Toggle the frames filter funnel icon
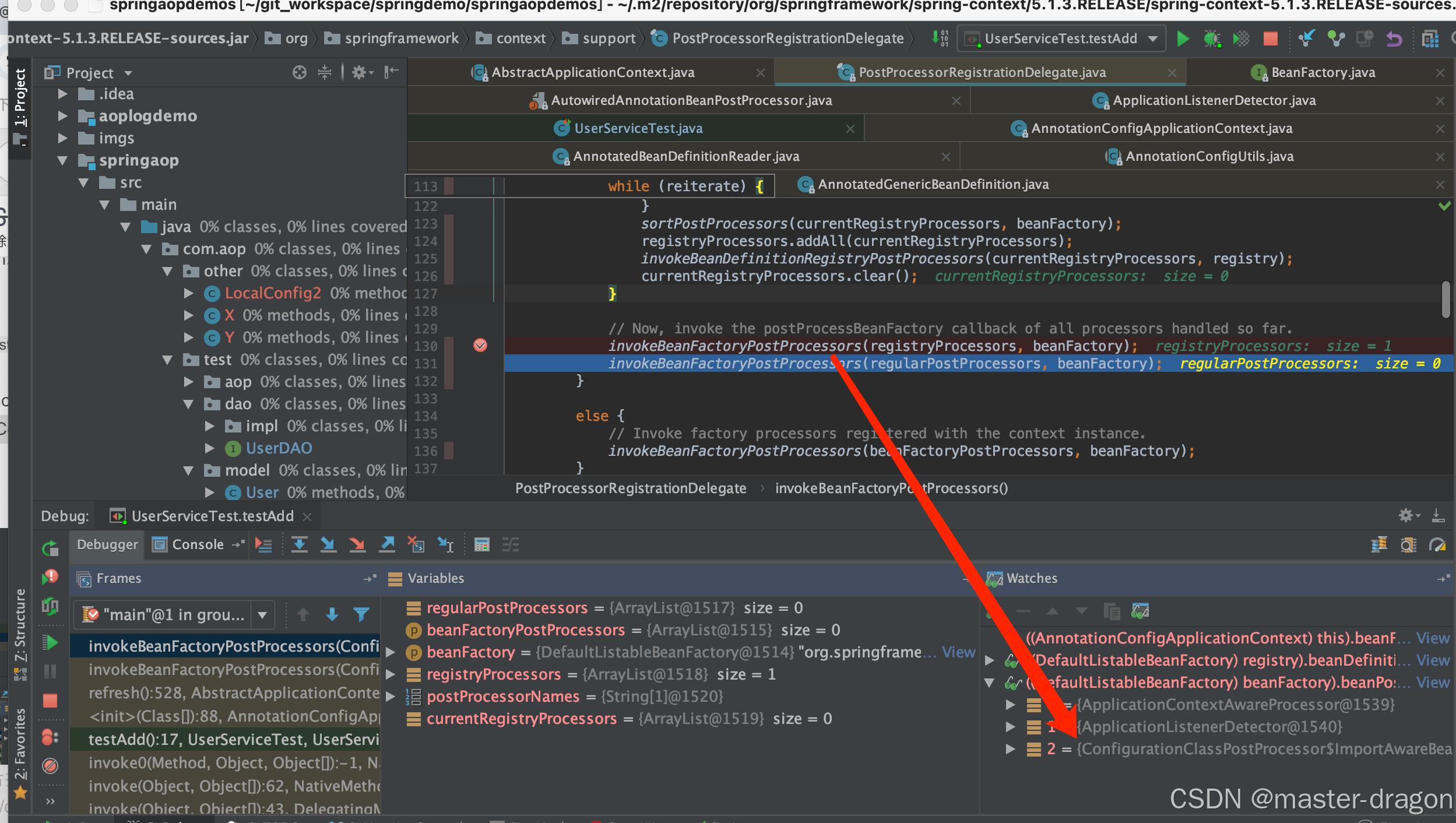1456x823 pixels. pyautogui.click(x=361, y=614)
